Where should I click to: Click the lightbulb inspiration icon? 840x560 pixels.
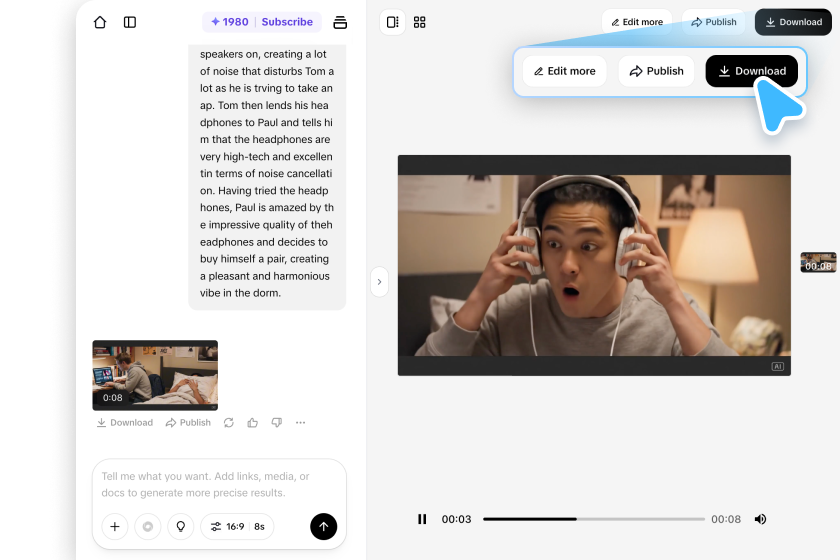coord(181,526)
